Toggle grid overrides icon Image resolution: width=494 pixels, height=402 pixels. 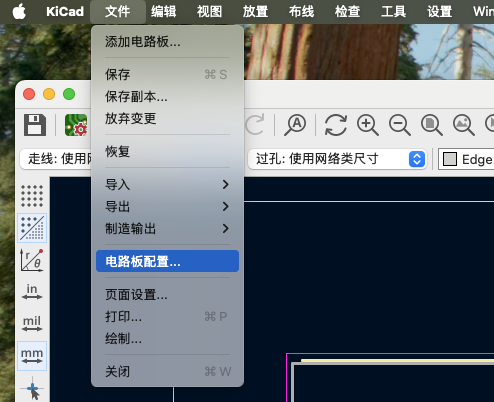[32, 228]
